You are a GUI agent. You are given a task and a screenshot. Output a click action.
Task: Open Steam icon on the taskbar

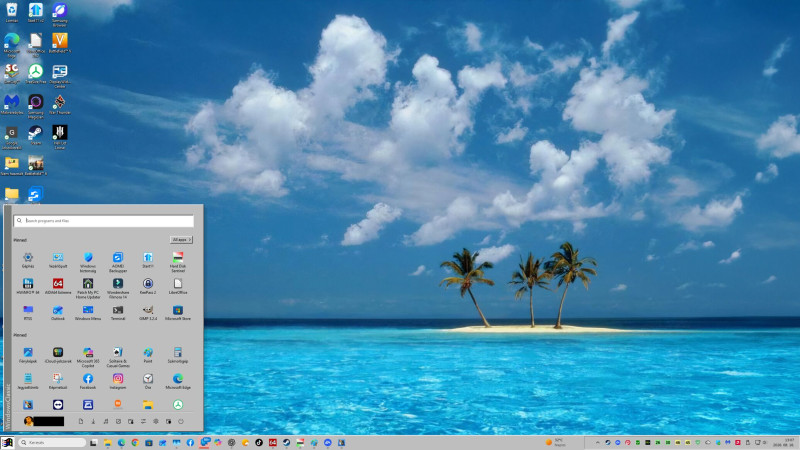click(x=286, y=442)
